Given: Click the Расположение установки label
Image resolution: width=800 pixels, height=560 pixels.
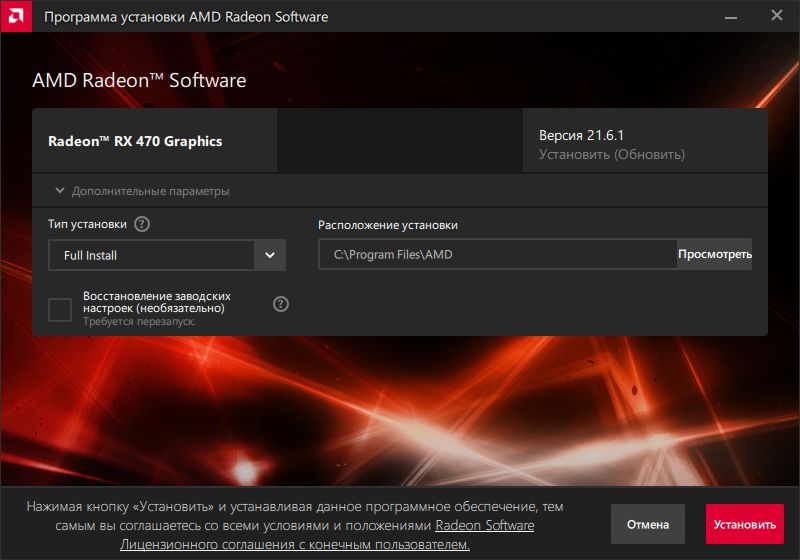Looking at the screenshot, I should (x=388, y=225).
